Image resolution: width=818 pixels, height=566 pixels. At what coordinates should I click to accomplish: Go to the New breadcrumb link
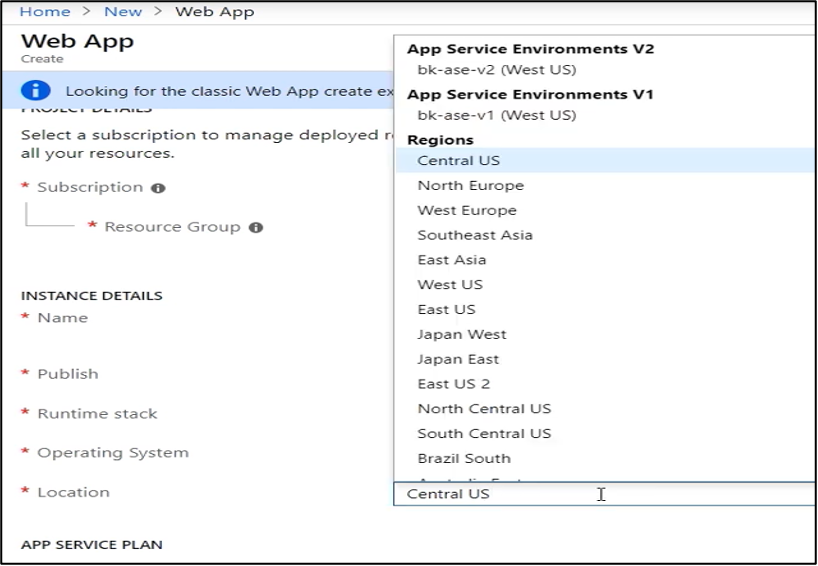pos(123,12)
